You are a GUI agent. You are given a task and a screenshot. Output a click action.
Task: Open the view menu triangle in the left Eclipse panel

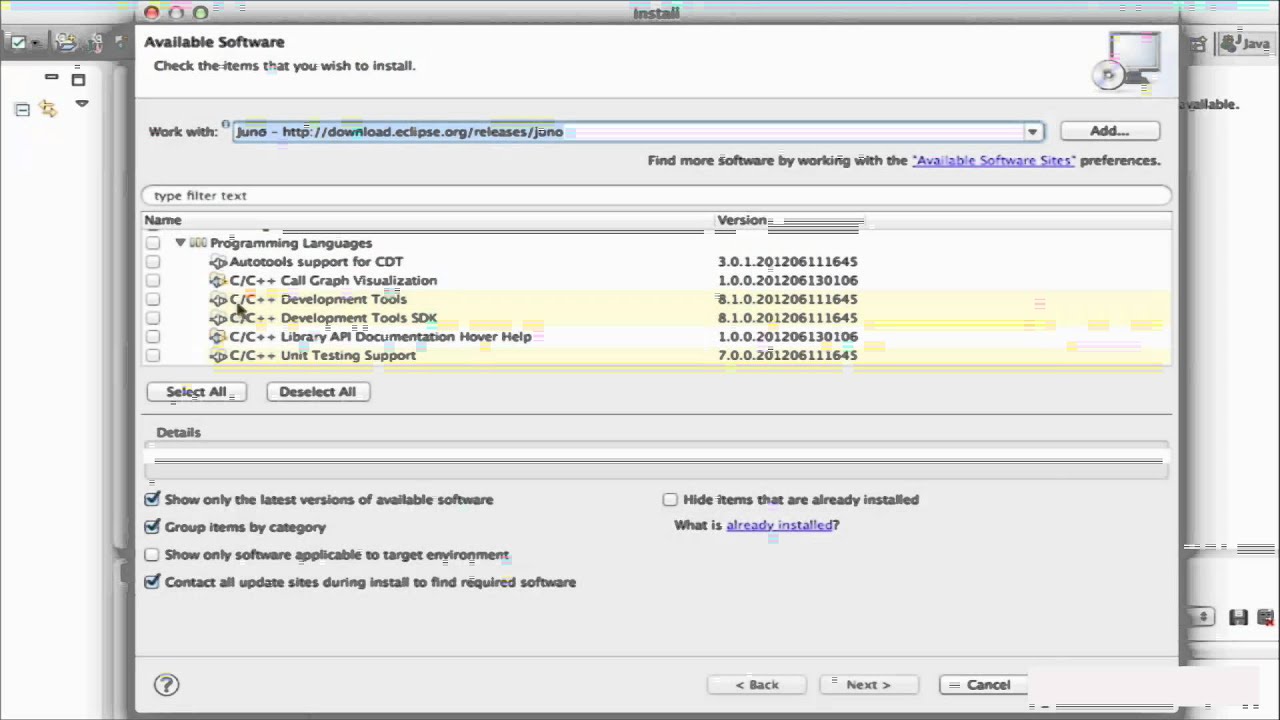coord(82,104)
